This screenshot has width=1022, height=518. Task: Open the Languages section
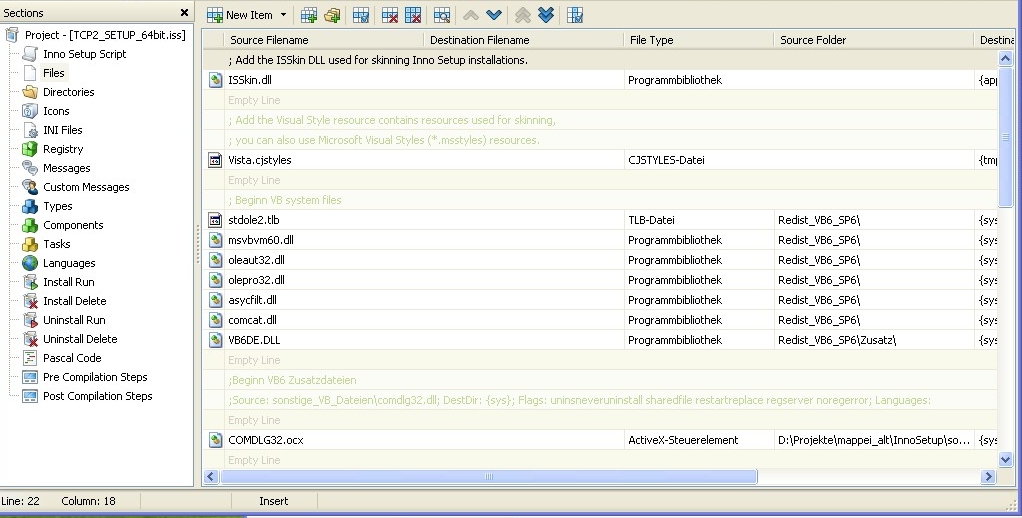(69, 263)
